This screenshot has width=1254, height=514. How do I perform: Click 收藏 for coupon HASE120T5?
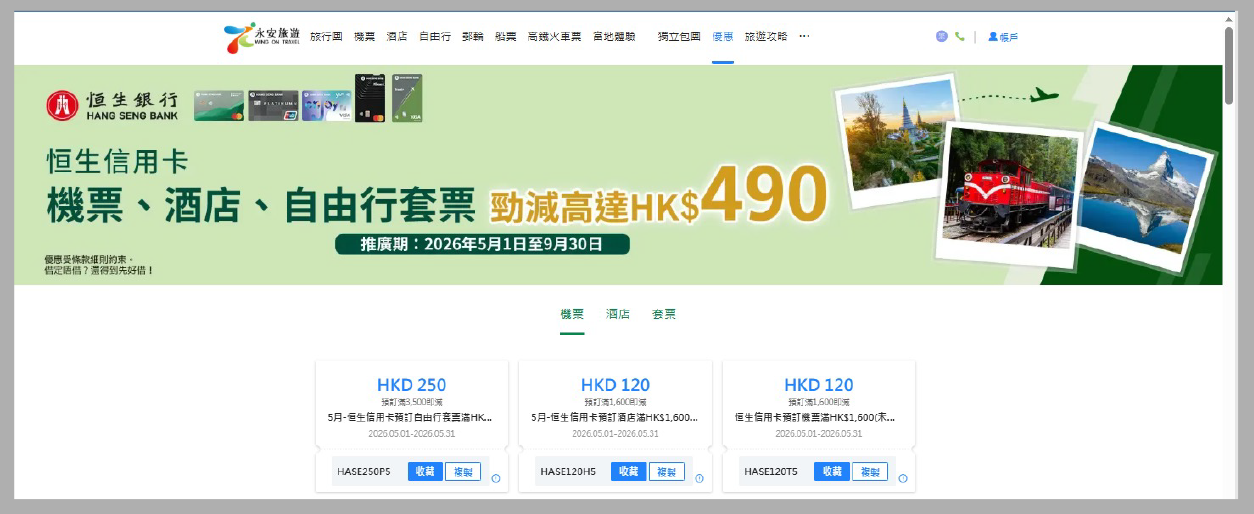click(832, 471)
